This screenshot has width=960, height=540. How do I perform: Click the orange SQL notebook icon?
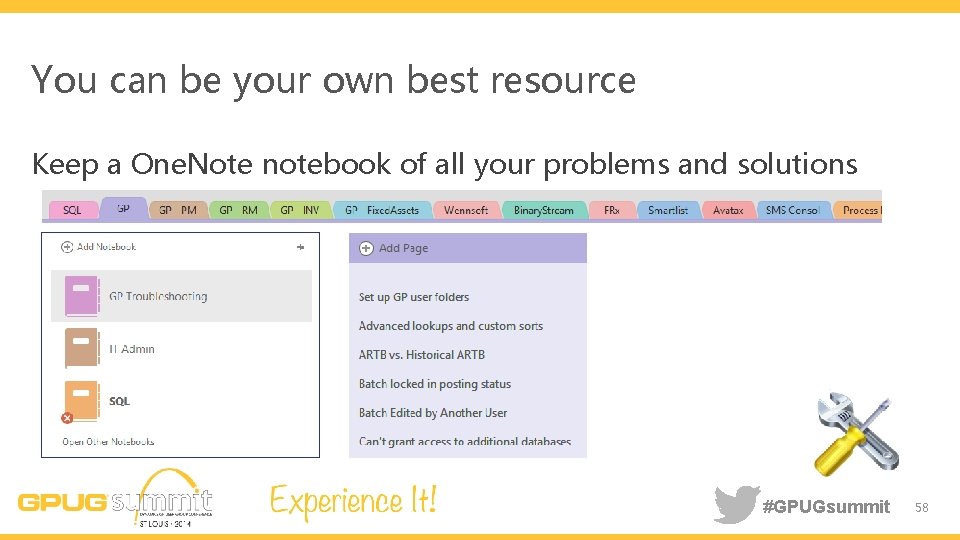[82, 400]
